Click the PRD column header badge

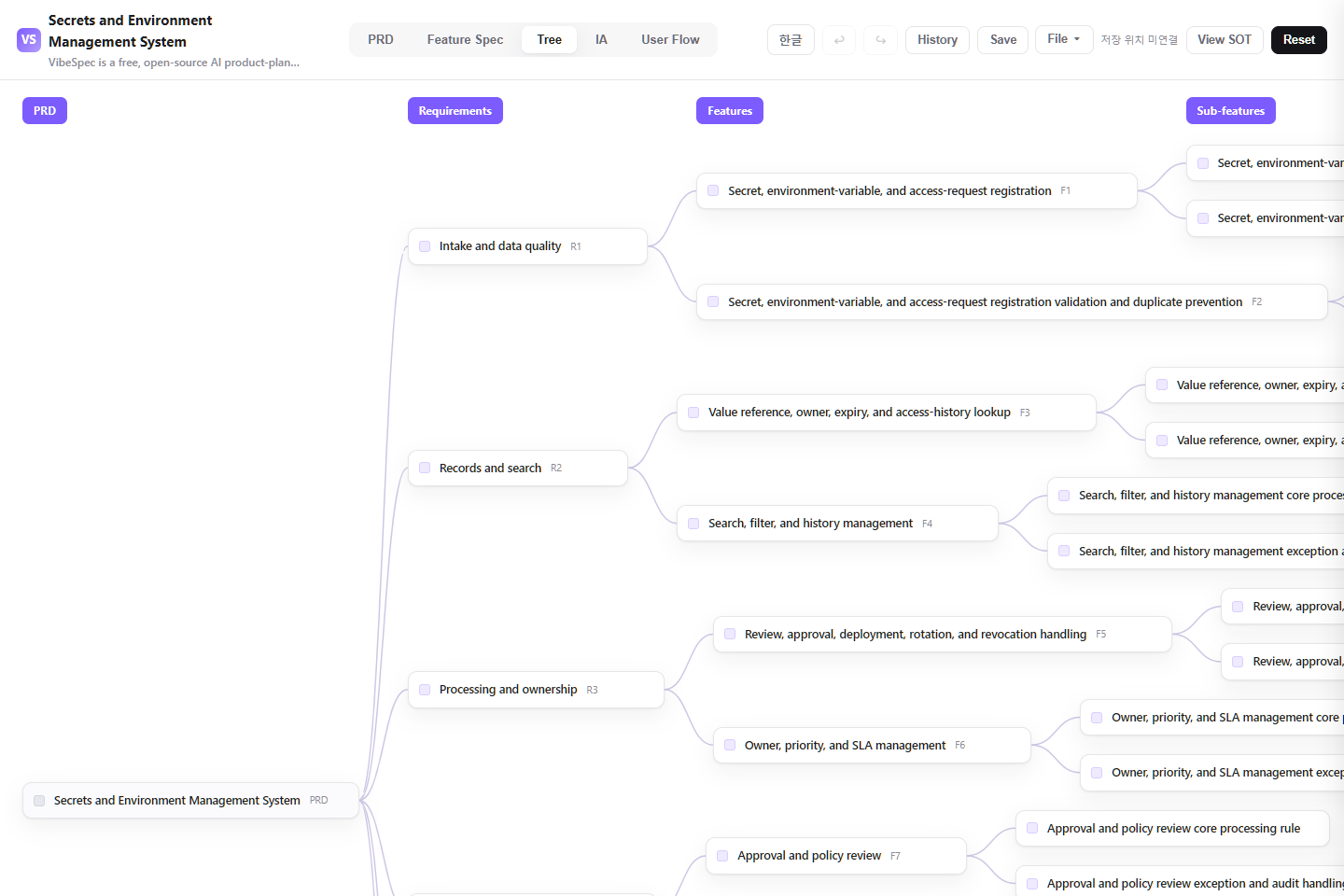coord(45,111)
